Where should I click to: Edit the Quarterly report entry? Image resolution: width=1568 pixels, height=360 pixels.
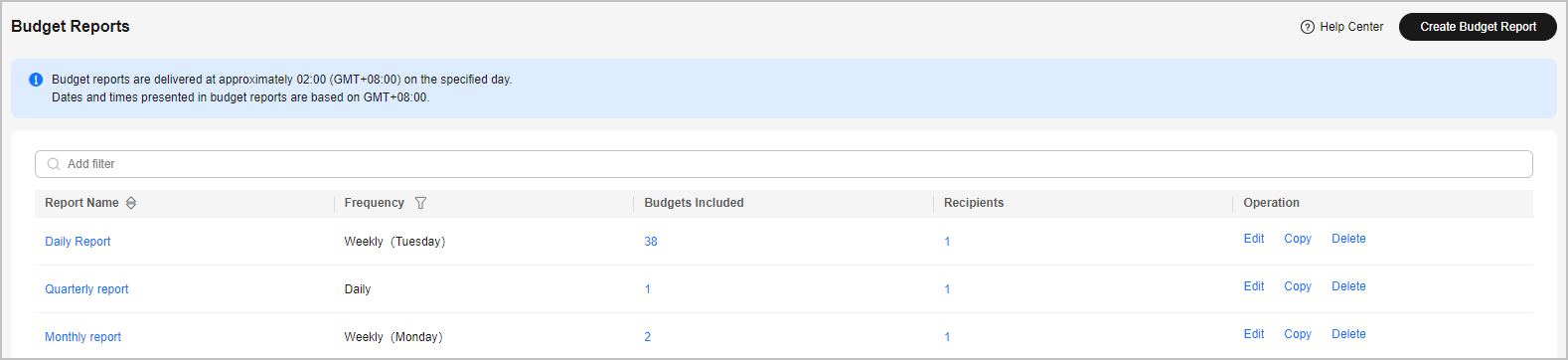[1254, 286]
